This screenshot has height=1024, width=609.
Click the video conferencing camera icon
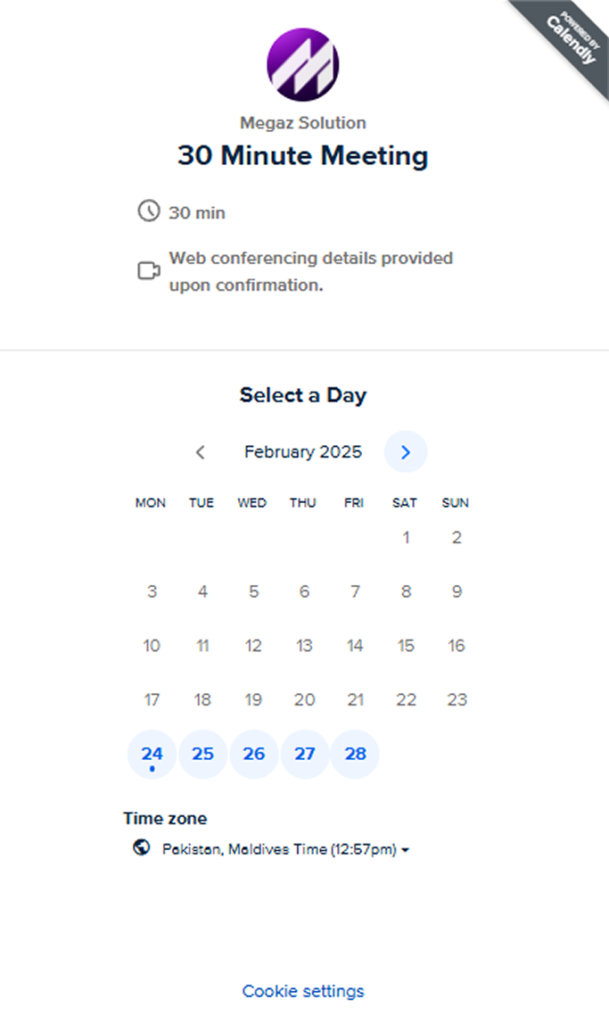click(x=149, y=271)
